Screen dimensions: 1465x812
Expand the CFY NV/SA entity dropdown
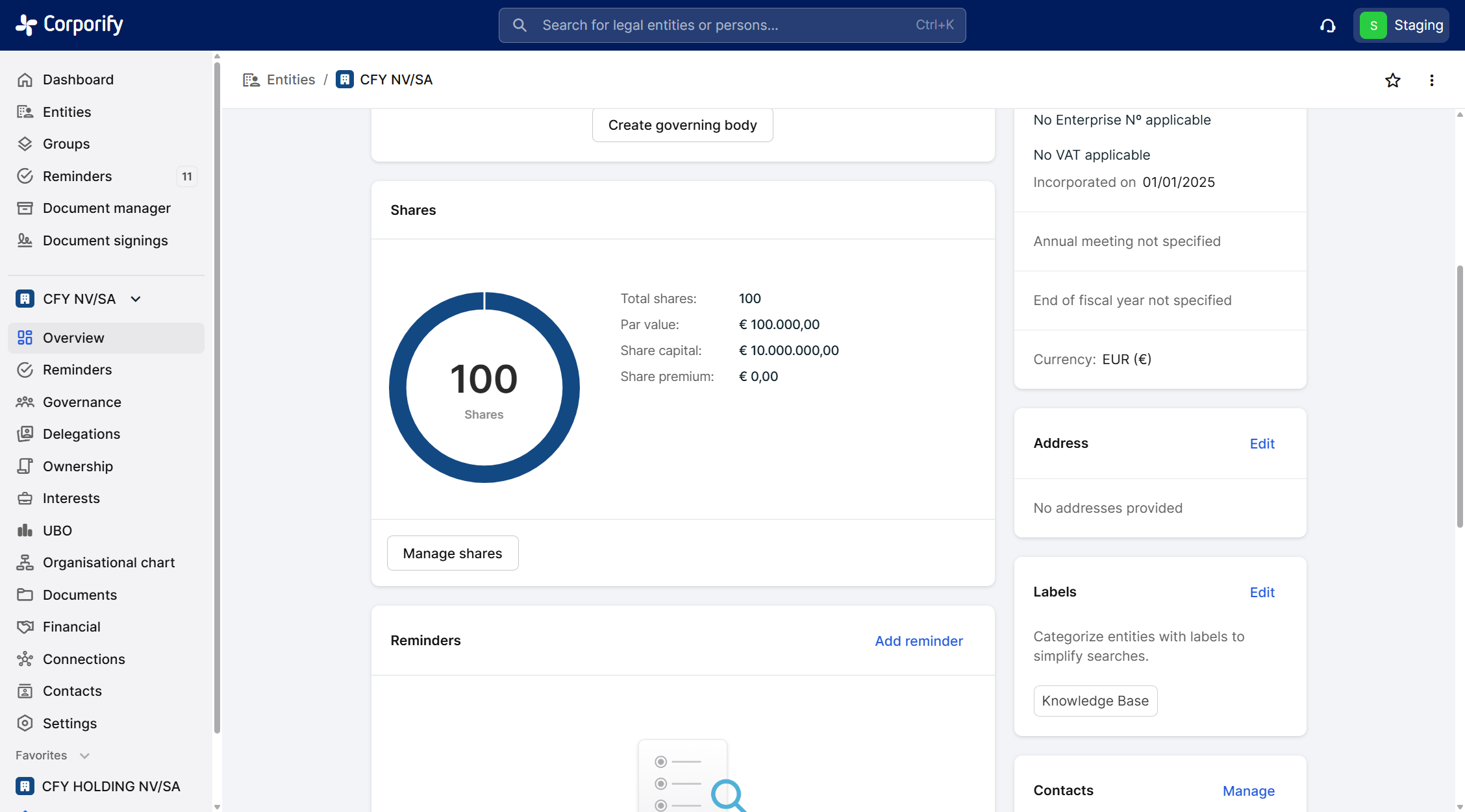[136, 299]
